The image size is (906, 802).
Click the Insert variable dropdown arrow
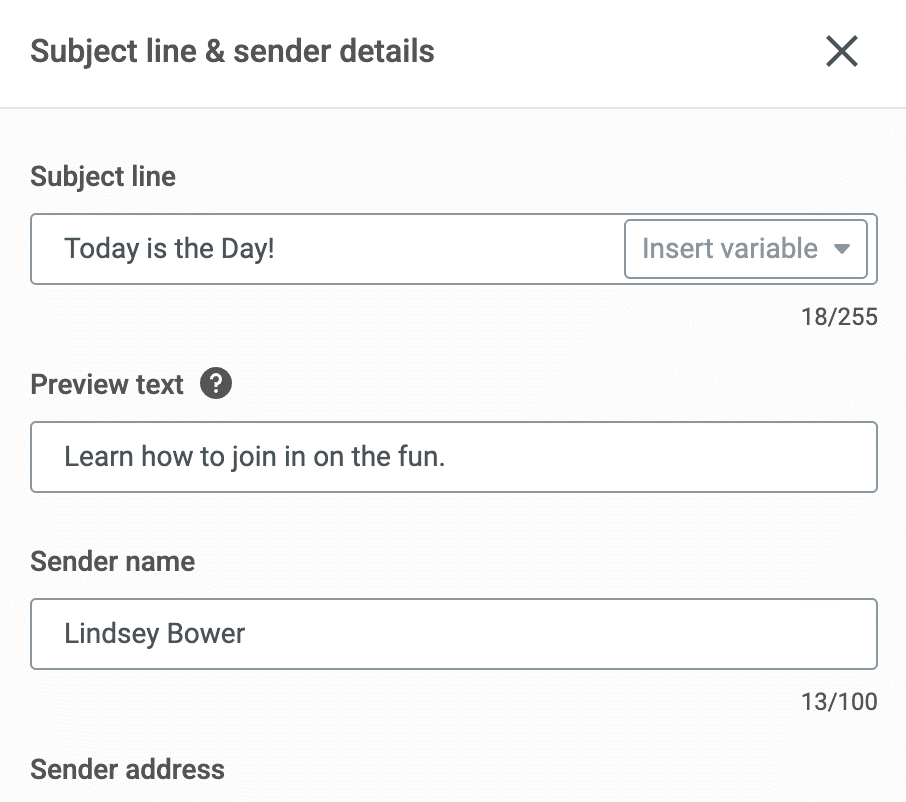[842, 249]
